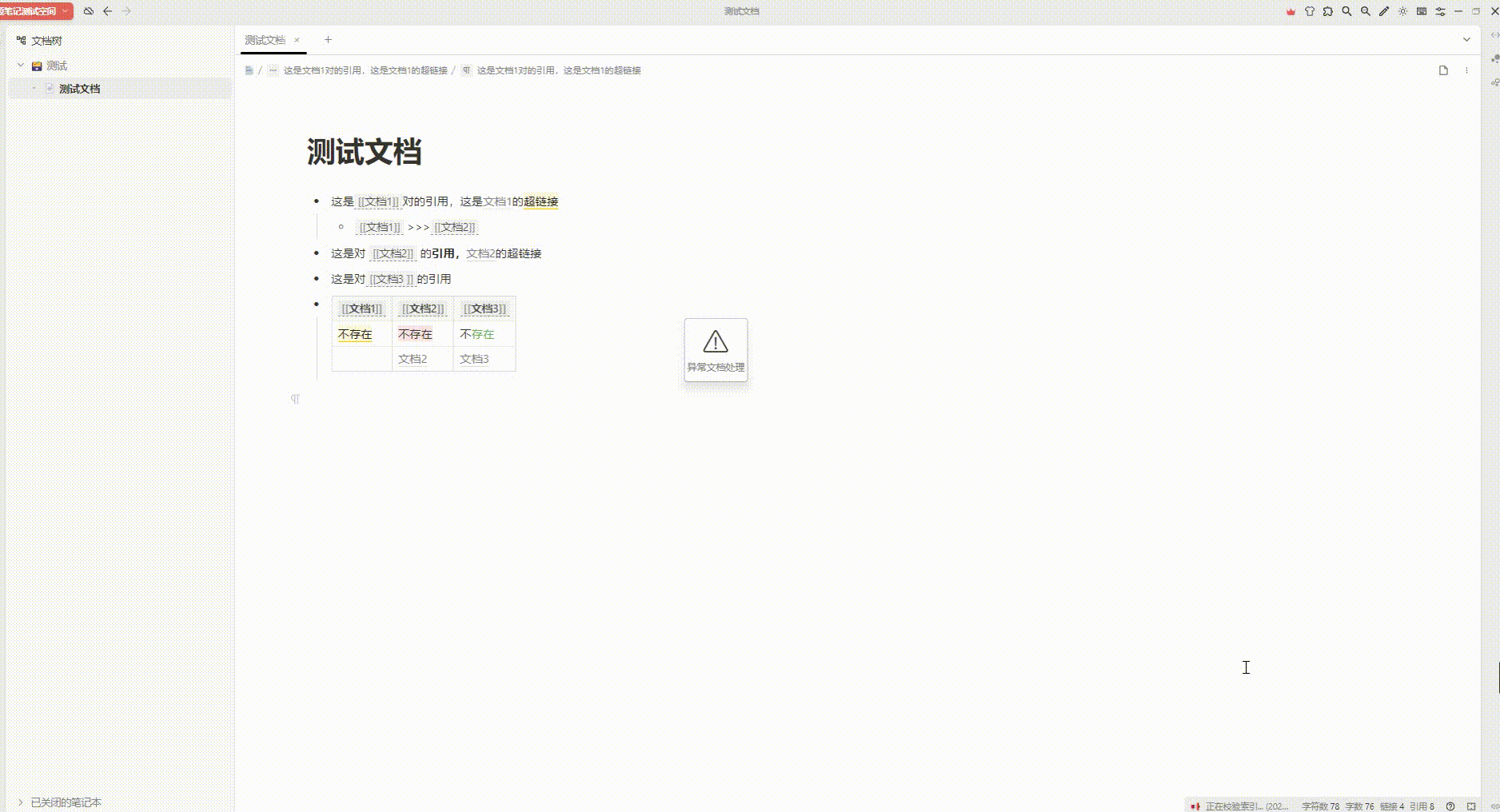Viewport: 1500px width, 812px height.
Task: Click the cloud sync icon next to the workspace name
Action: point(88,11)
